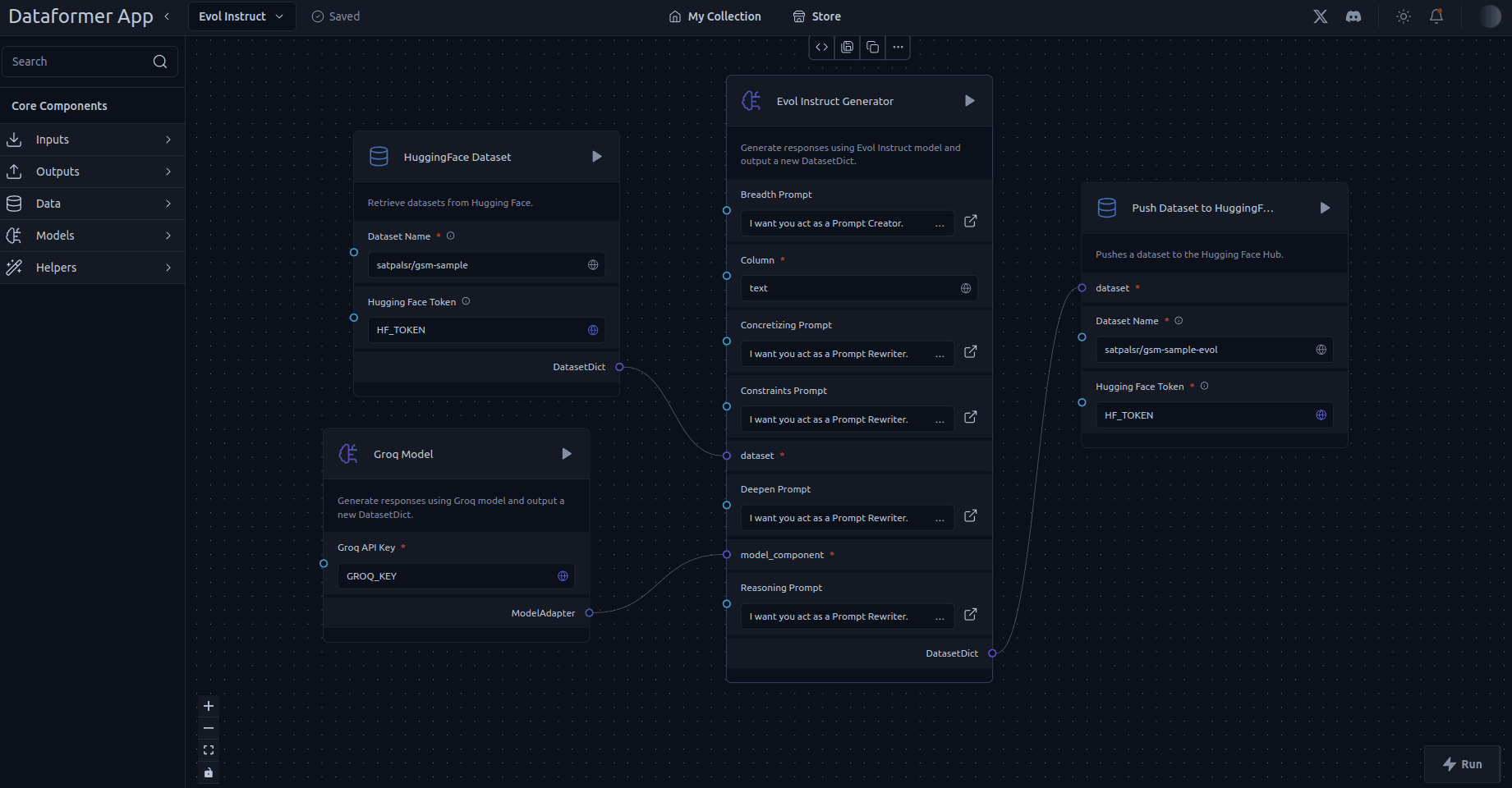Toggle canvas lock
Viewport: 1512px width, 788px height.
click(x=209, y=772)
